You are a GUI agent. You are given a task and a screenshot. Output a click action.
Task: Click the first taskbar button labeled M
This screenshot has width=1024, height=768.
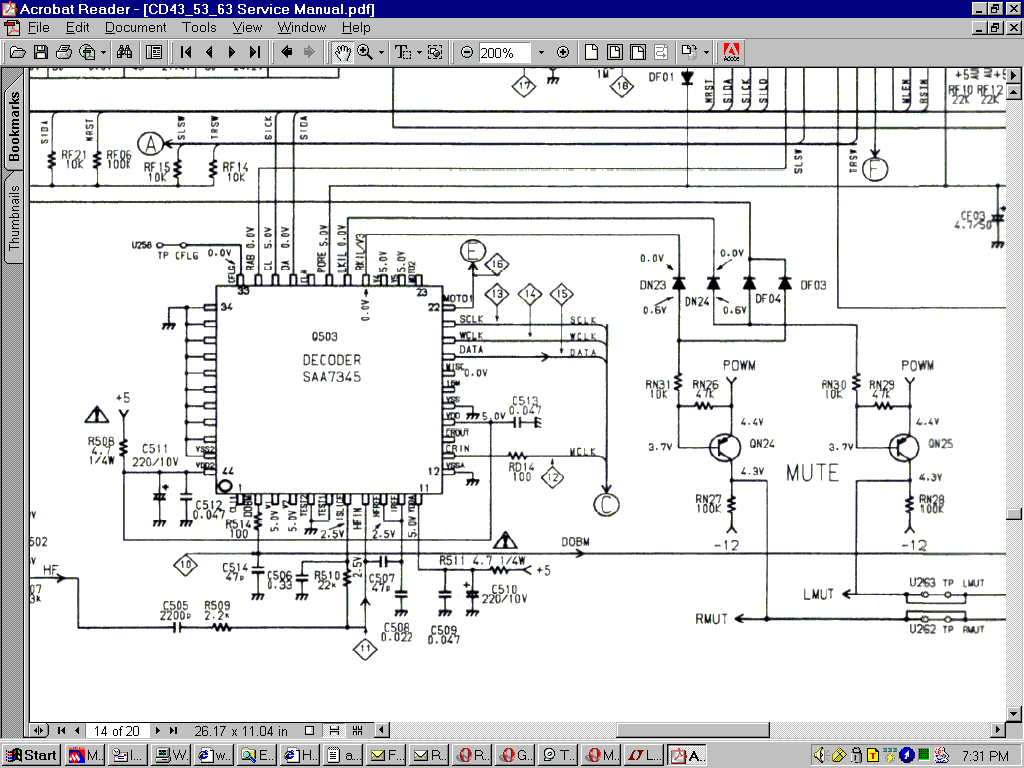[x=85, y=756]
